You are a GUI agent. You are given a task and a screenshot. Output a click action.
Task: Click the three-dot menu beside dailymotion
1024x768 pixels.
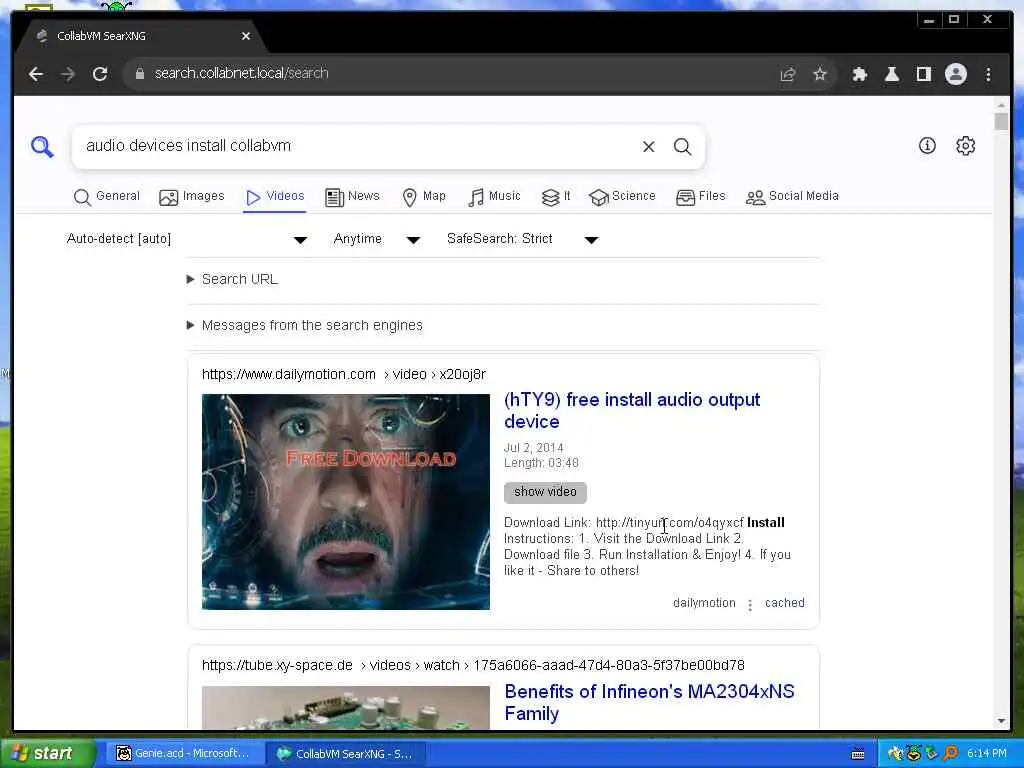(750, 605)
